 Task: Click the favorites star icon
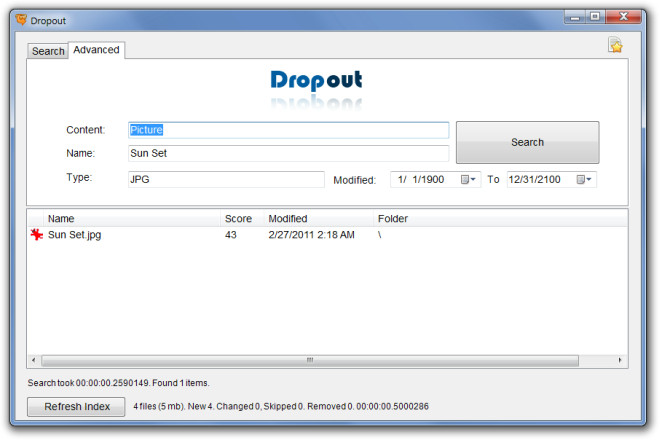[616, 46]
